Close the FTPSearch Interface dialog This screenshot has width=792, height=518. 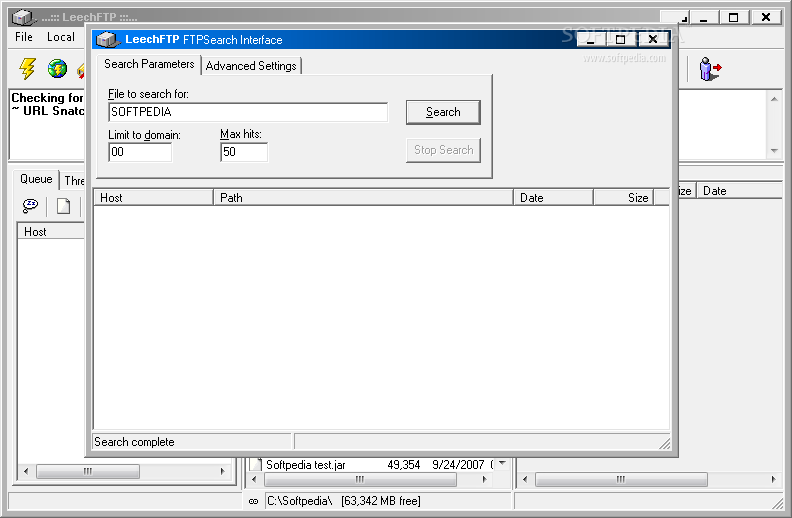pyautogui.click(x=653, y=39)
